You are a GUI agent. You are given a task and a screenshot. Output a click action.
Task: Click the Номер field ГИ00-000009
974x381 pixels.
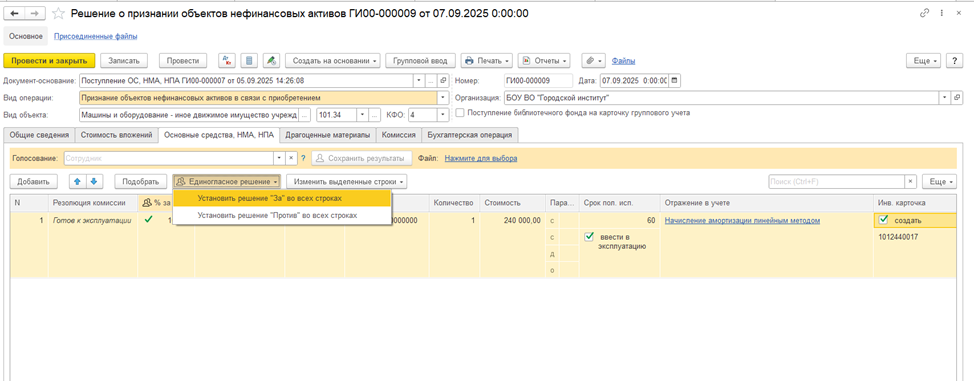[537, 81]
